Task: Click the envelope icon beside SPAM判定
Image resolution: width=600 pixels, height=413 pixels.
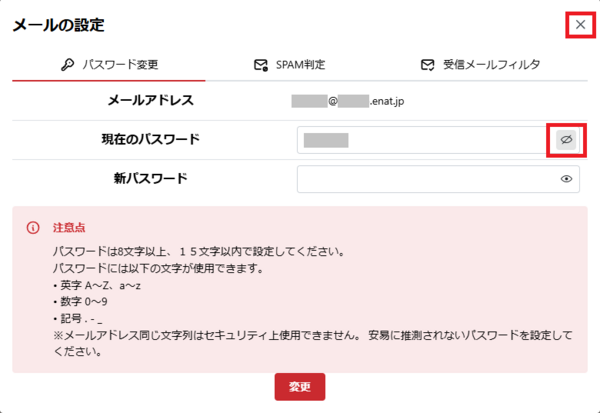Action: pos(261,65)
